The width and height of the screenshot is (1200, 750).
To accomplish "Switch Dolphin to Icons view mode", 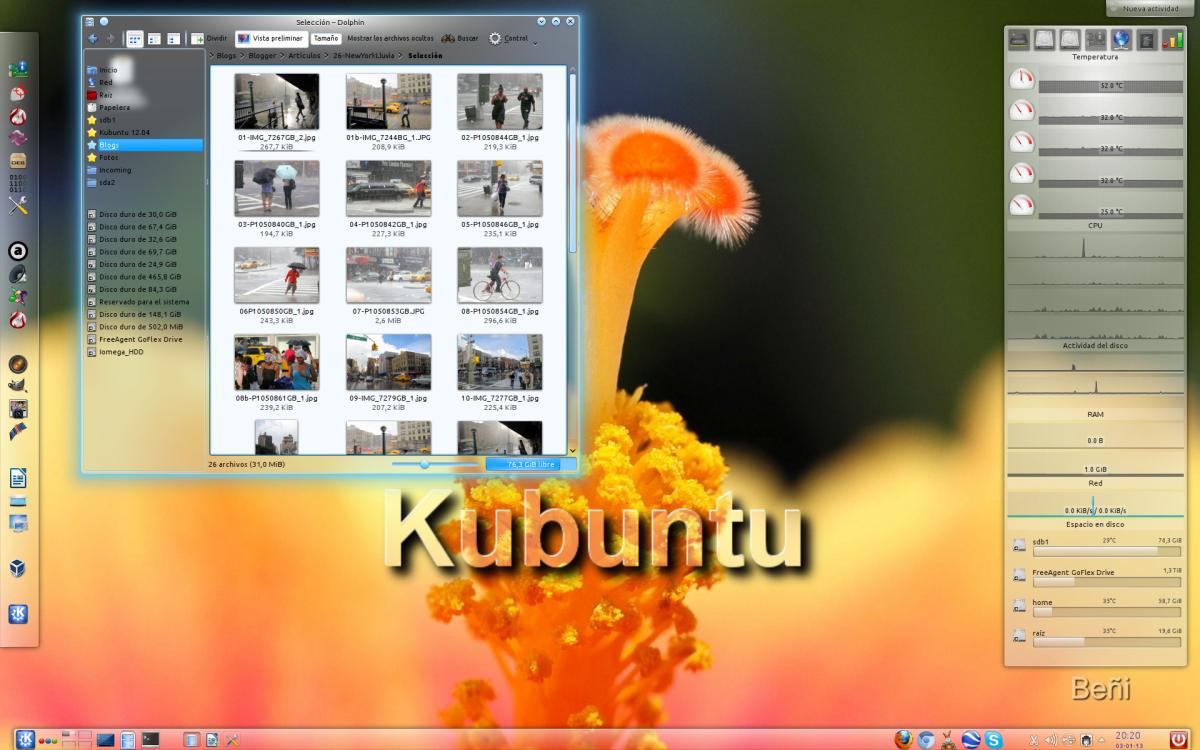I will [134, 38].
